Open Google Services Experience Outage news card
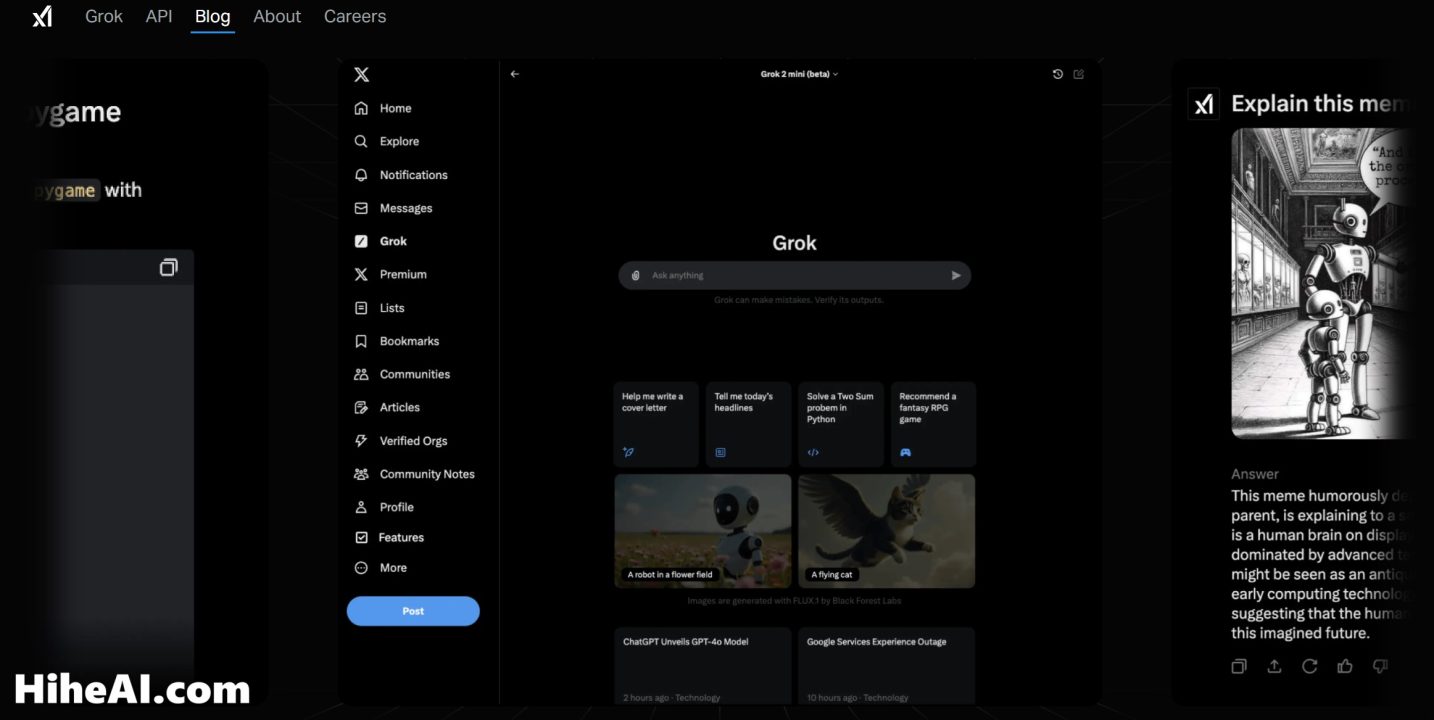This screenshot has width=1434, height=720. 887,667
